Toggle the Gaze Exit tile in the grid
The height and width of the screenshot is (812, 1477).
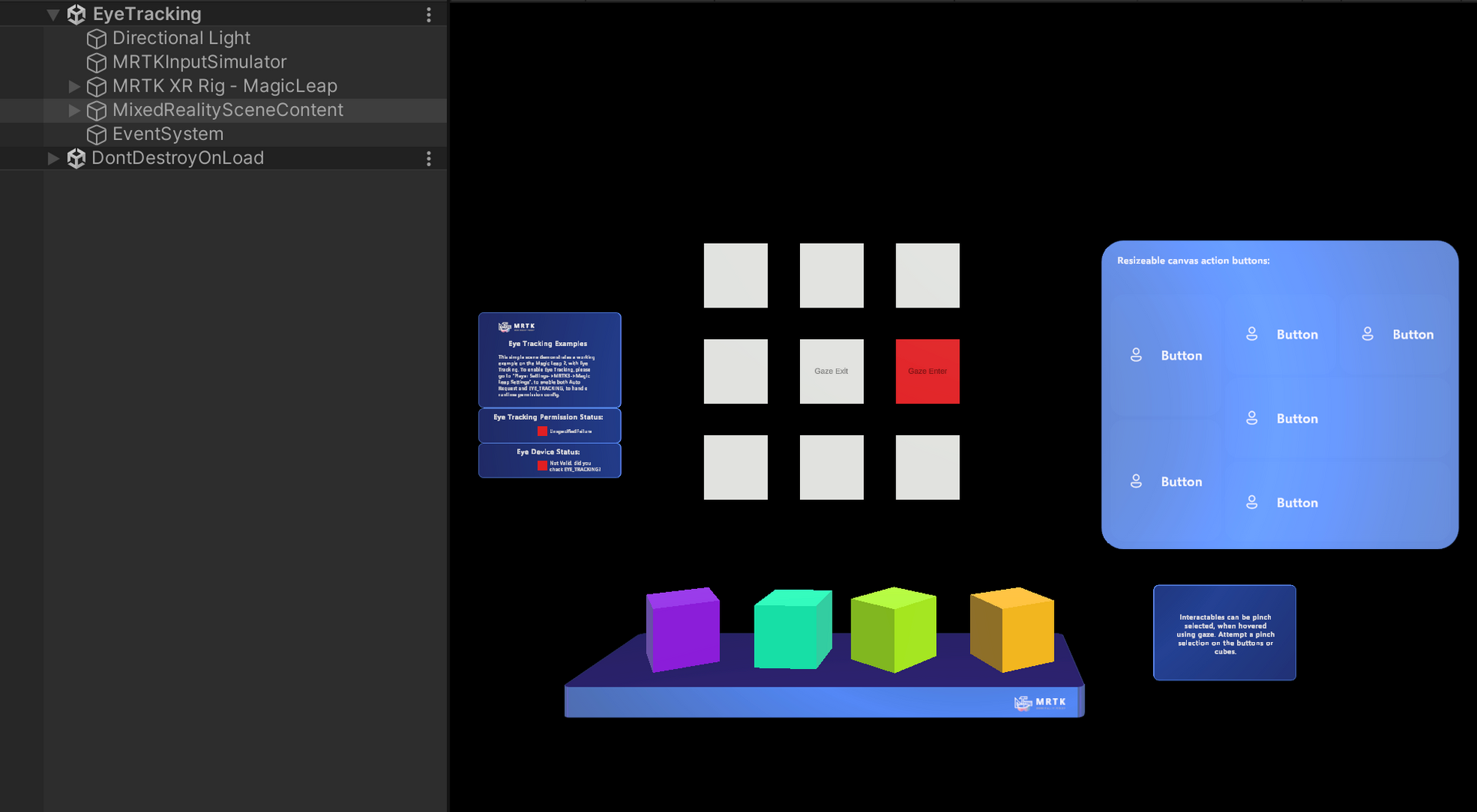832,371
